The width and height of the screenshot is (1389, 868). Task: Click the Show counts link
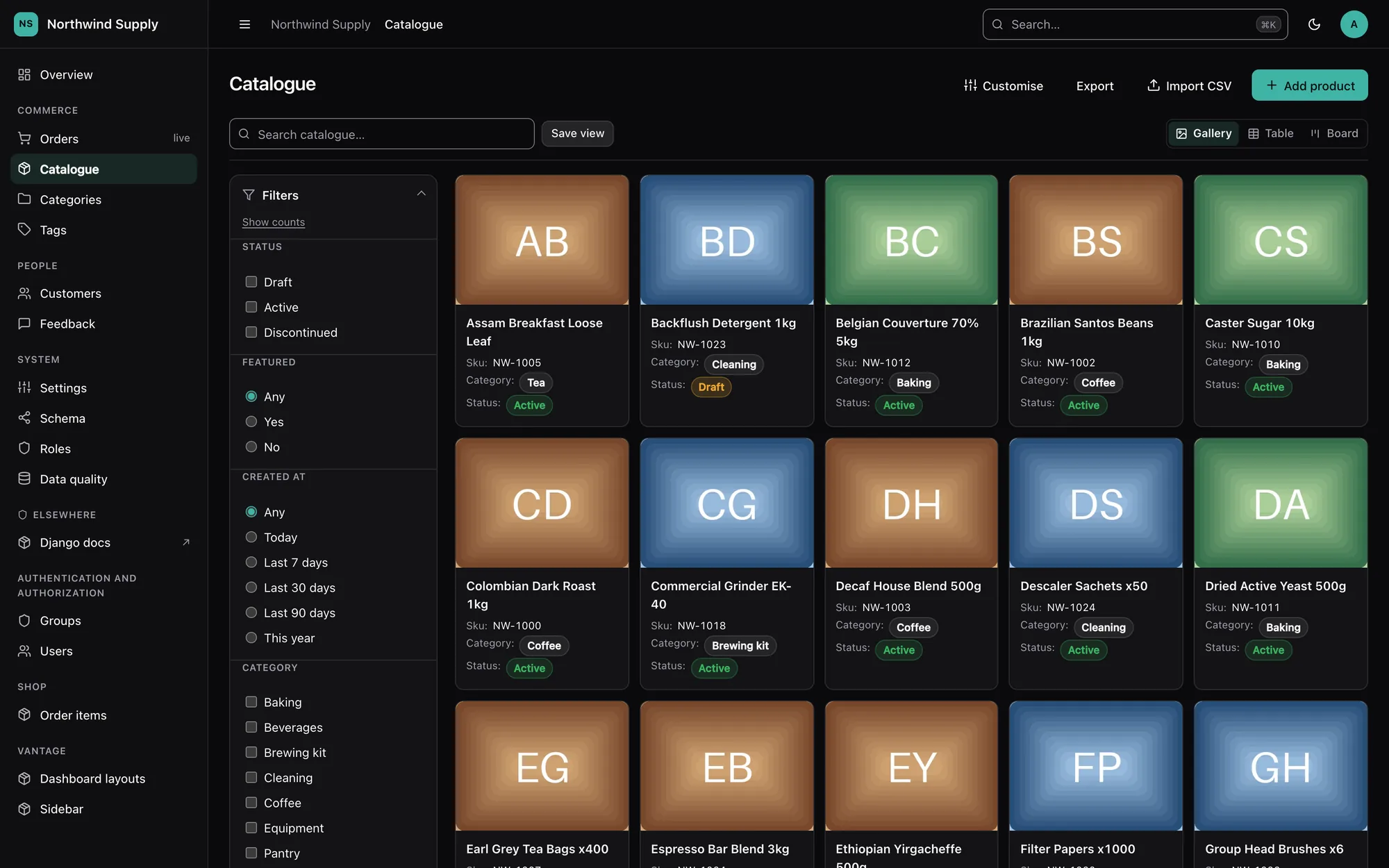274,222
